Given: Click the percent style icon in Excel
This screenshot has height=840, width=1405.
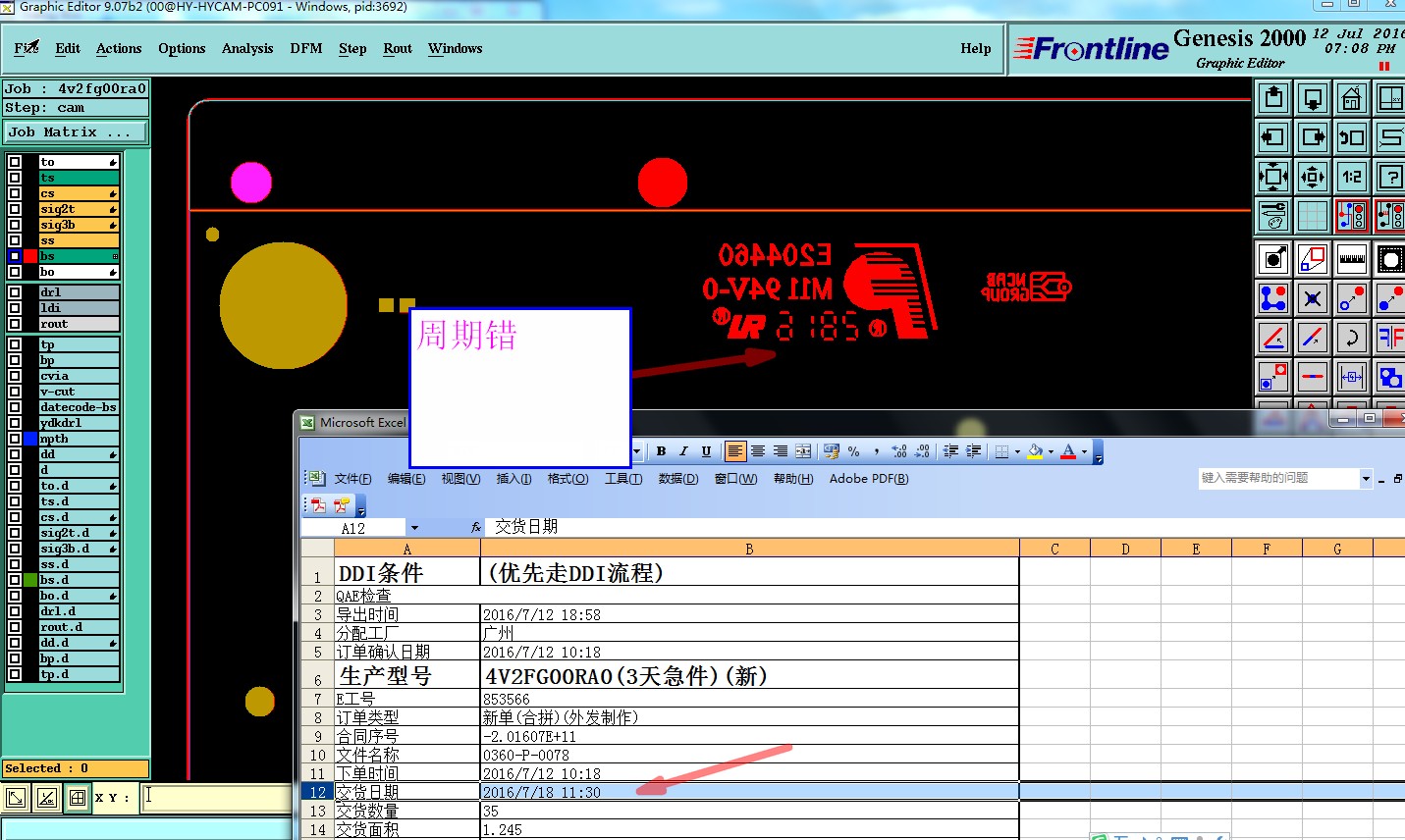Looking at the screenshot, I should (x=853, y=451).
